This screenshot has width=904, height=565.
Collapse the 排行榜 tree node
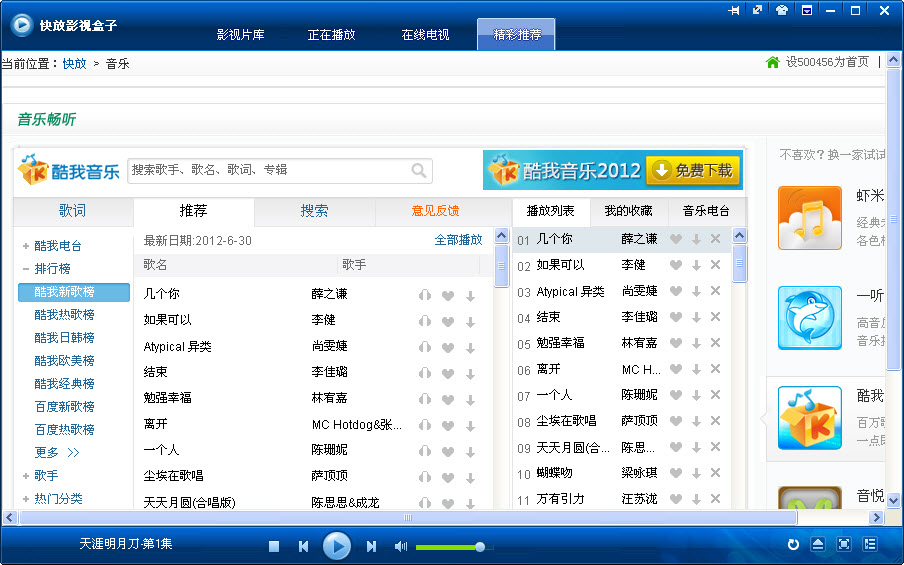coord(26,269)
